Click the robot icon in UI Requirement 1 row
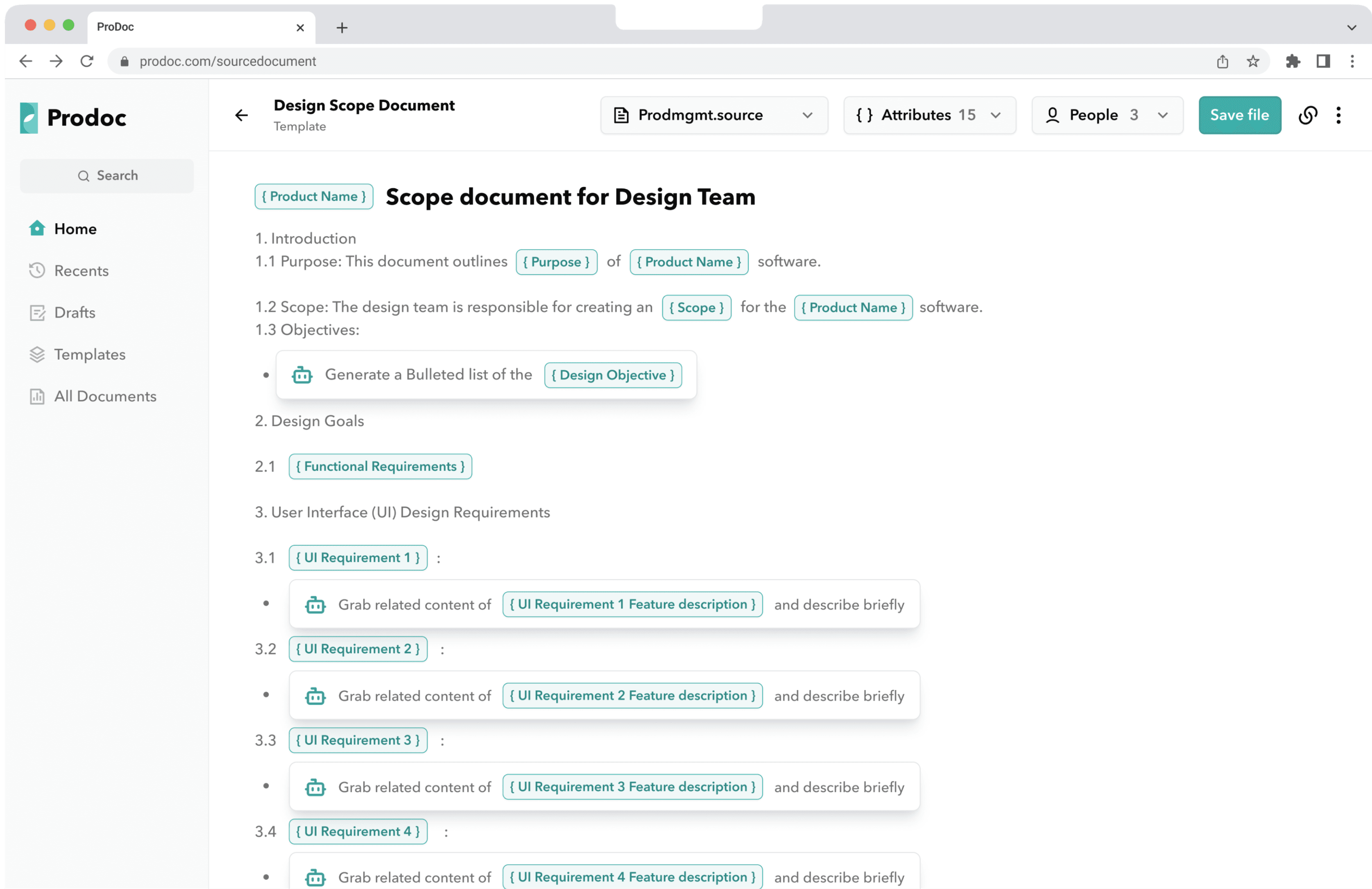1372x889 pixels. [315, 605]
